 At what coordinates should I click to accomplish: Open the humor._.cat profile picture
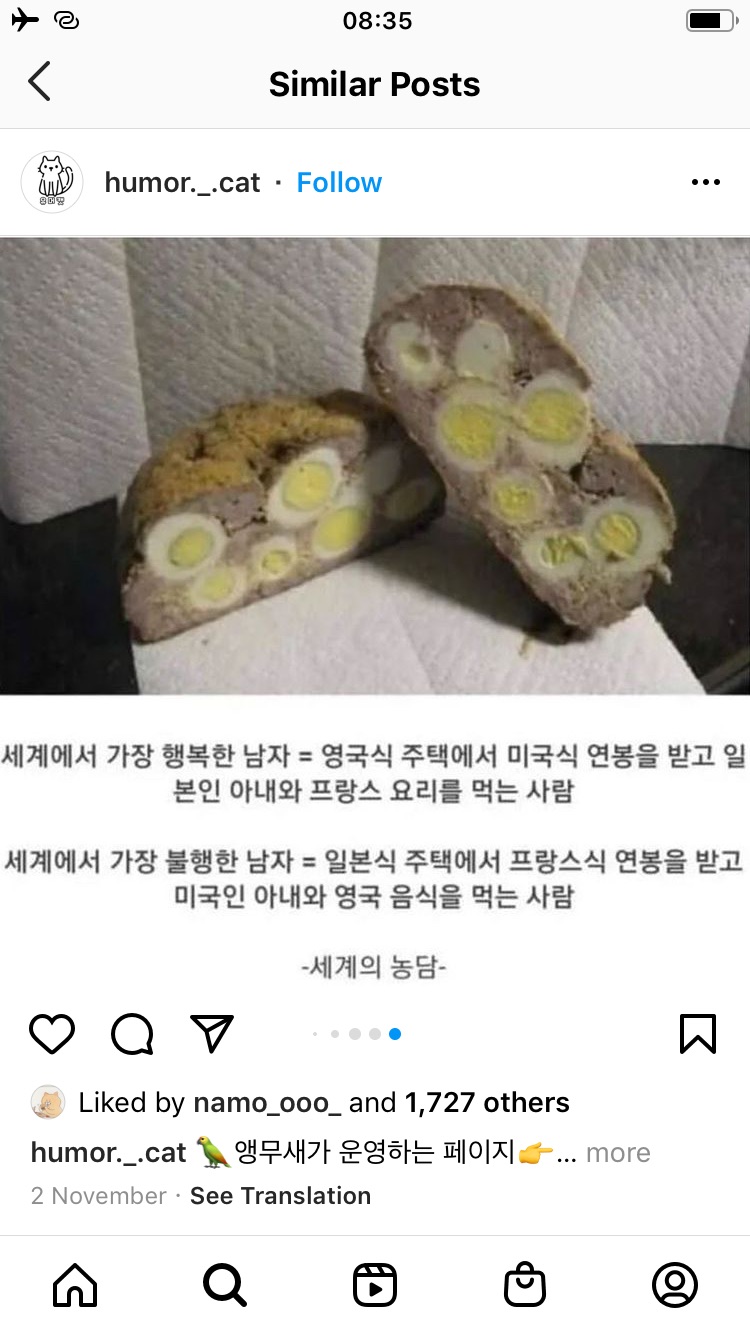tap(52, 182)
